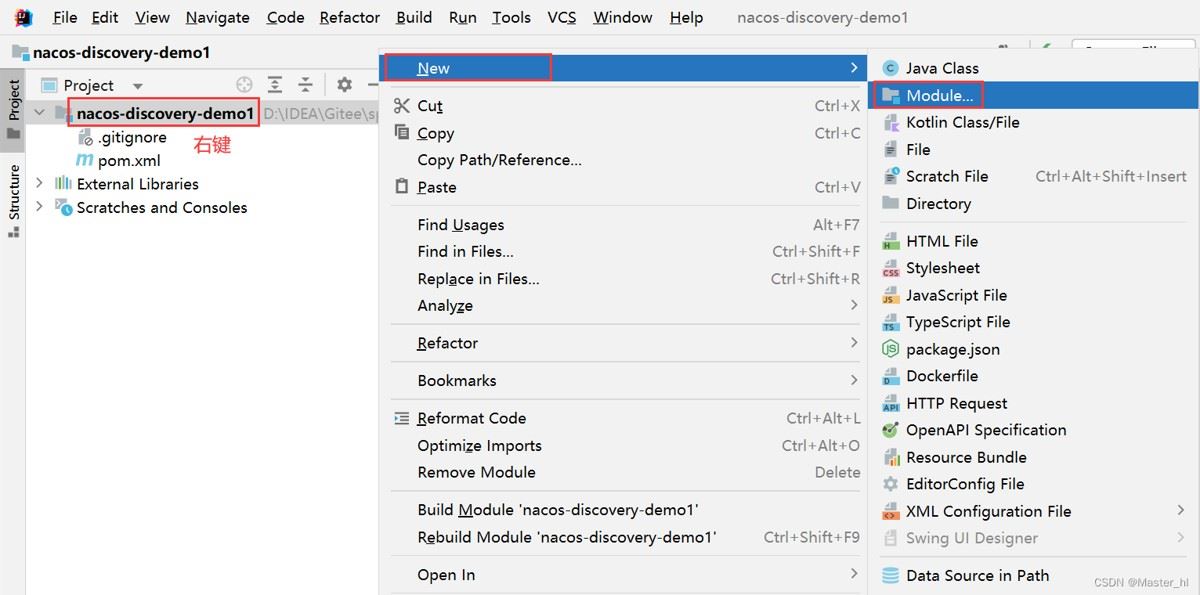Viewport: 1200px width, 595px height.
Task: Expand the Refactor submenu arrow in context menu
Action: pos(854,342)
